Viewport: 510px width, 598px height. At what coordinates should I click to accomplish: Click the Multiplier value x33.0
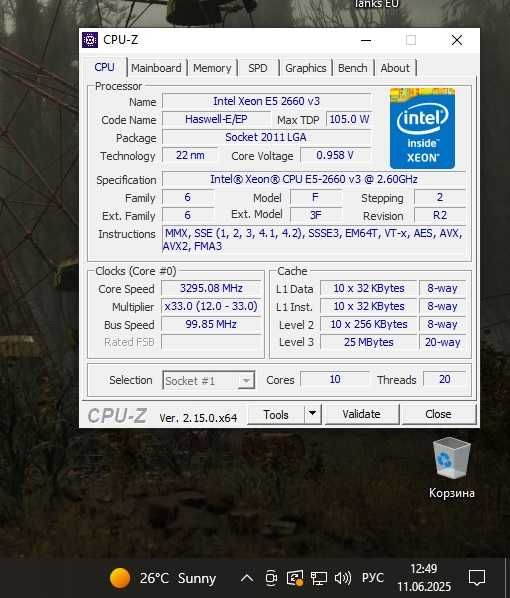[x=211, y=306]
